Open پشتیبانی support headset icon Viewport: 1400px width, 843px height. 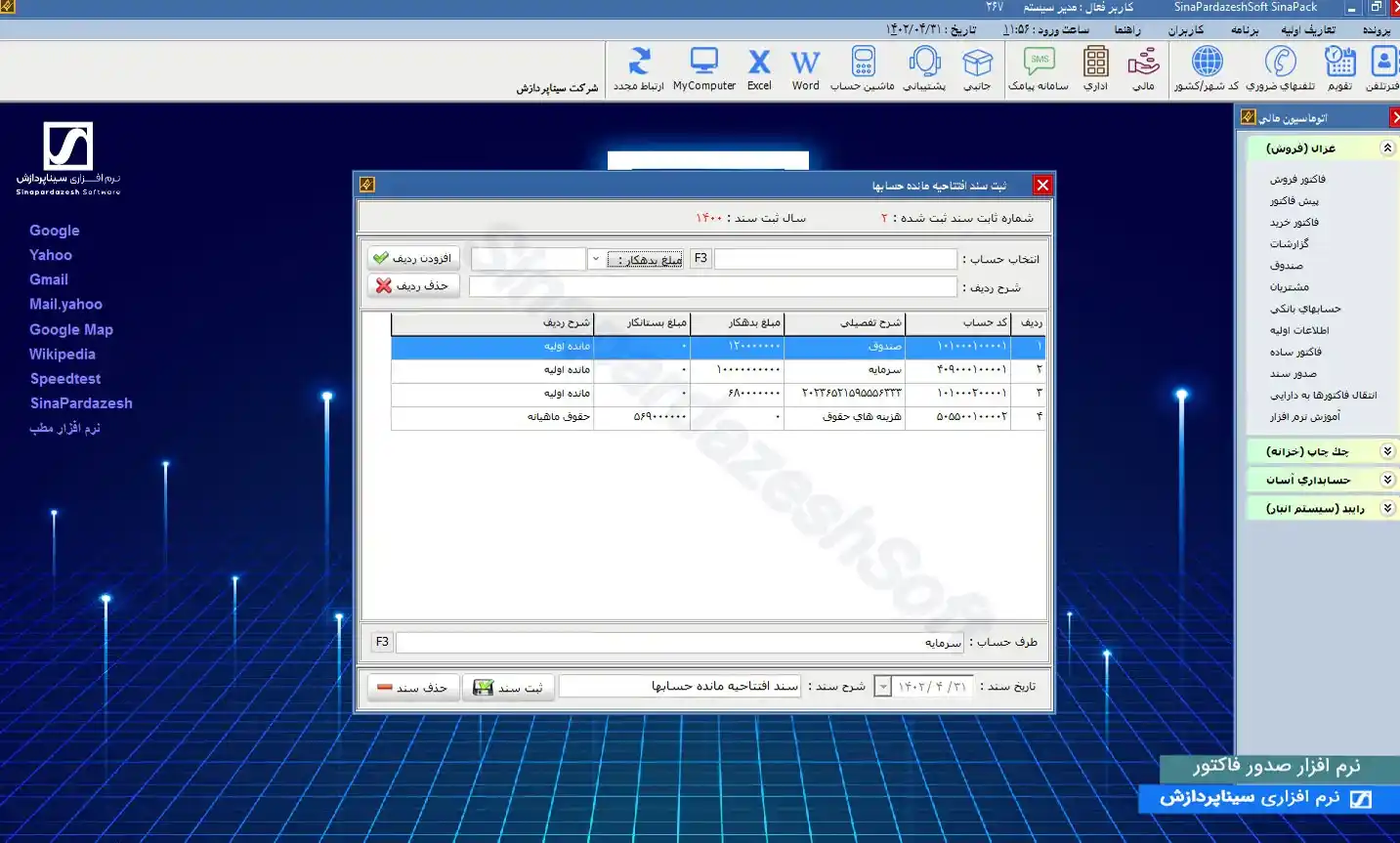pyautogui.click(x=924, y=68)
